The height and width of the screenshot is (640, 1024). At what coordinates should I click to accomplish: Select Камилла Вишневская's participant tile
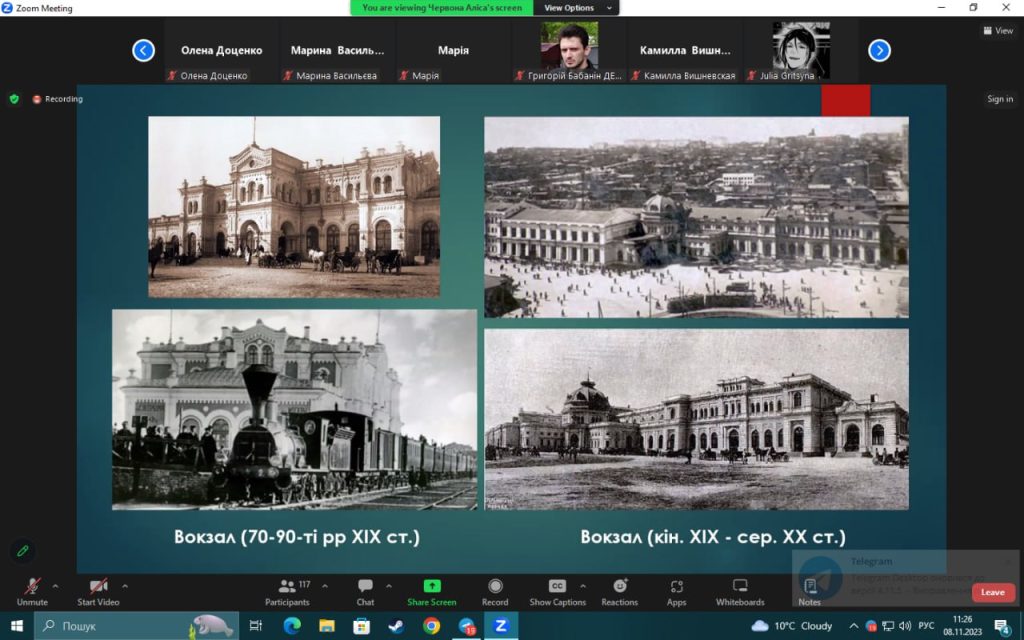tap(684, 52)
